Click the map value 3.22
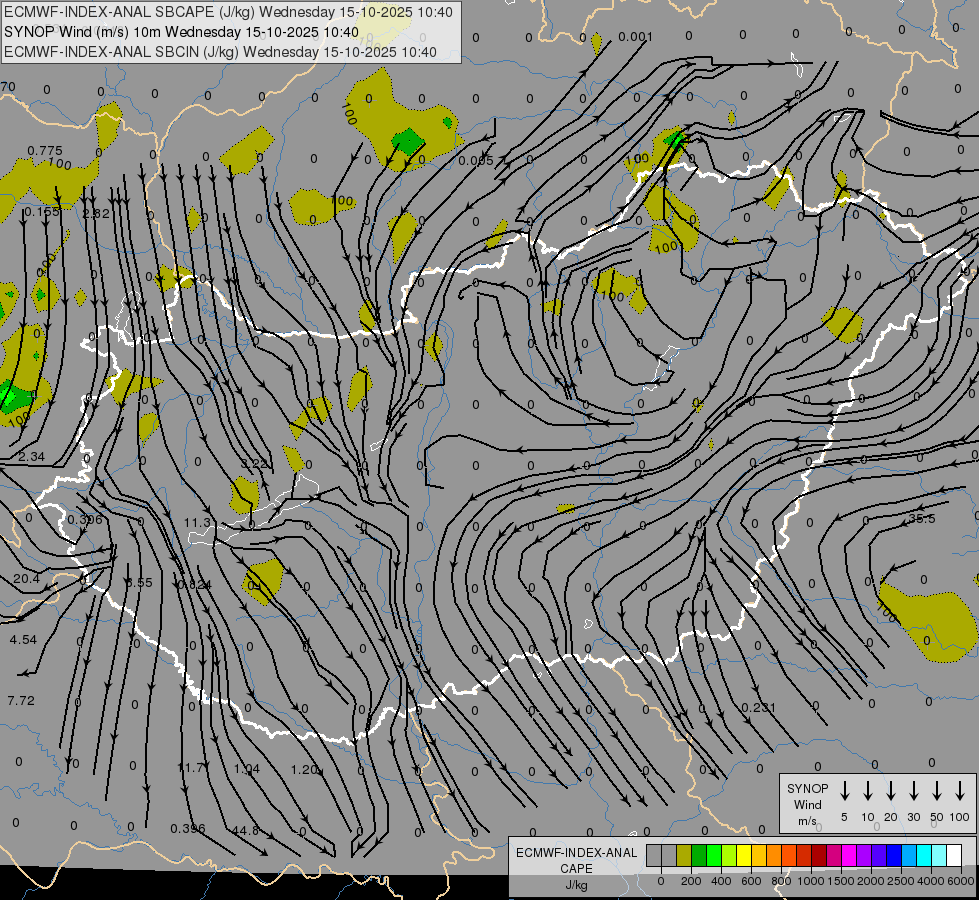The width and height of the screenshot is (979, 900). click(254, 463)
